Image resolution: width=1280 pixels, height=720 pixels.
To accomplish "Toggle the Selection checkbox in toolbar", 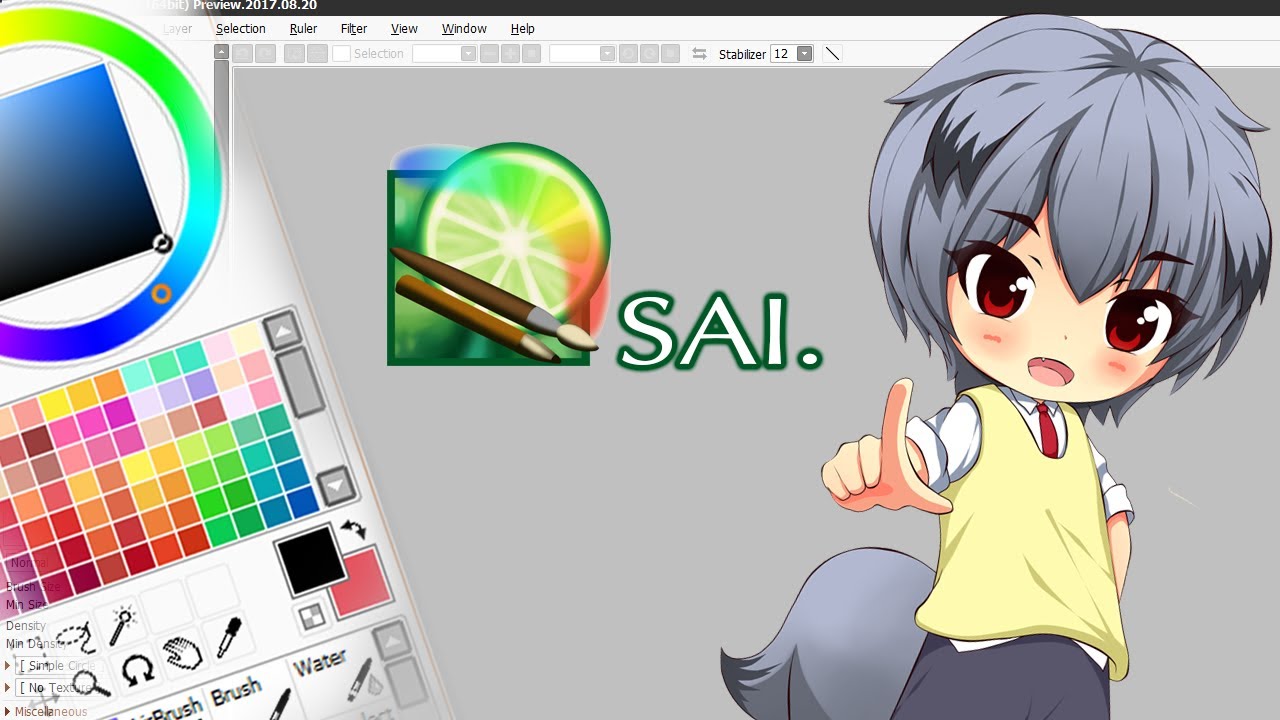I will [341, 54].
